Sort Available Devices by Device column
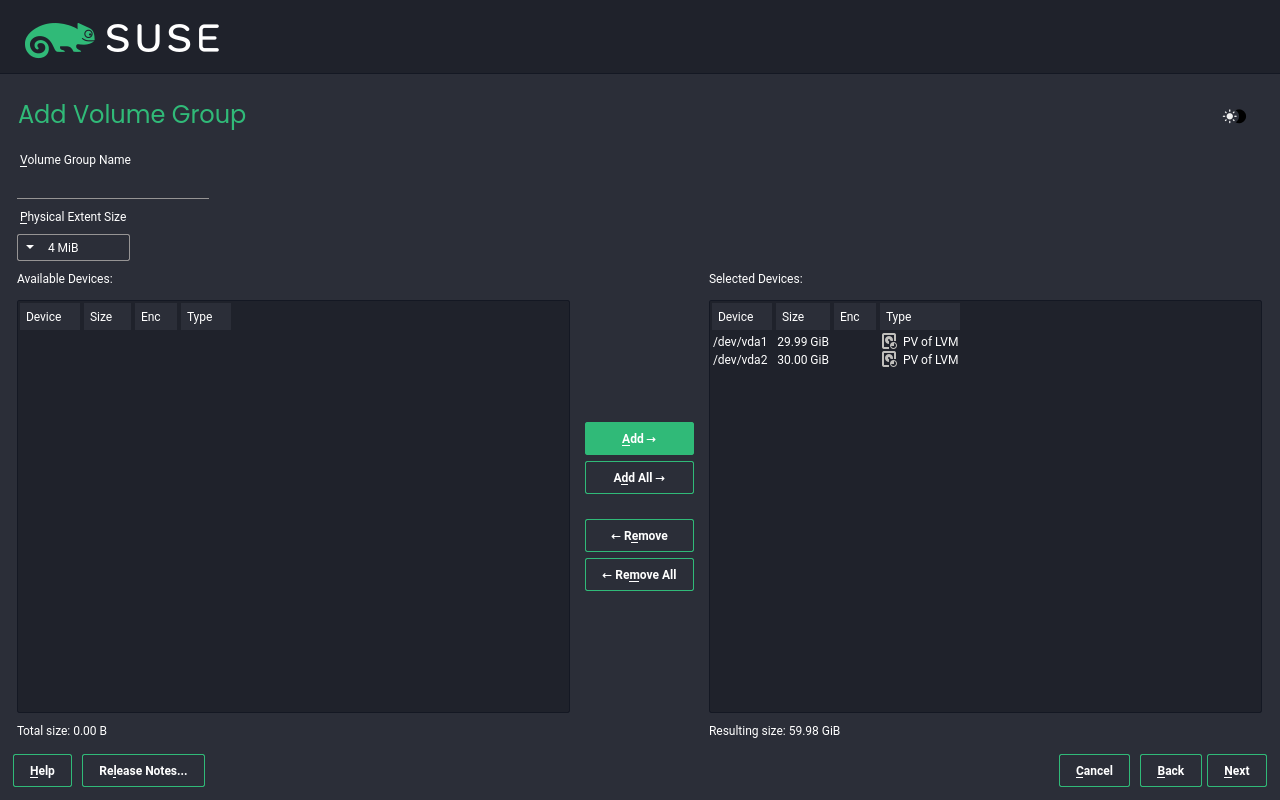This screenshot has width=1280, height=800. click(x=49, y=317)
